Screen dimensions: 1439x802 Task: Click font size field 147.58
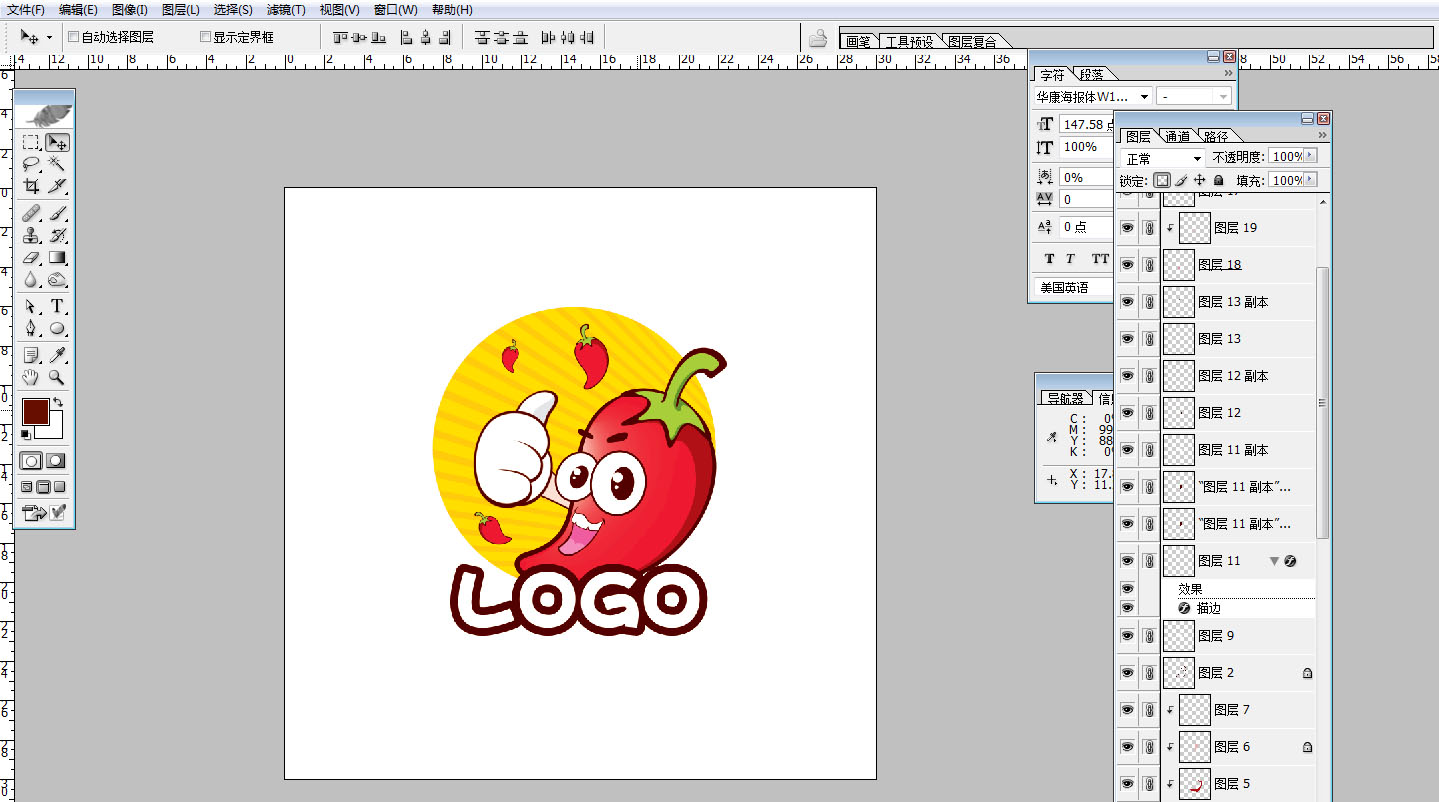pos(1086,125)
